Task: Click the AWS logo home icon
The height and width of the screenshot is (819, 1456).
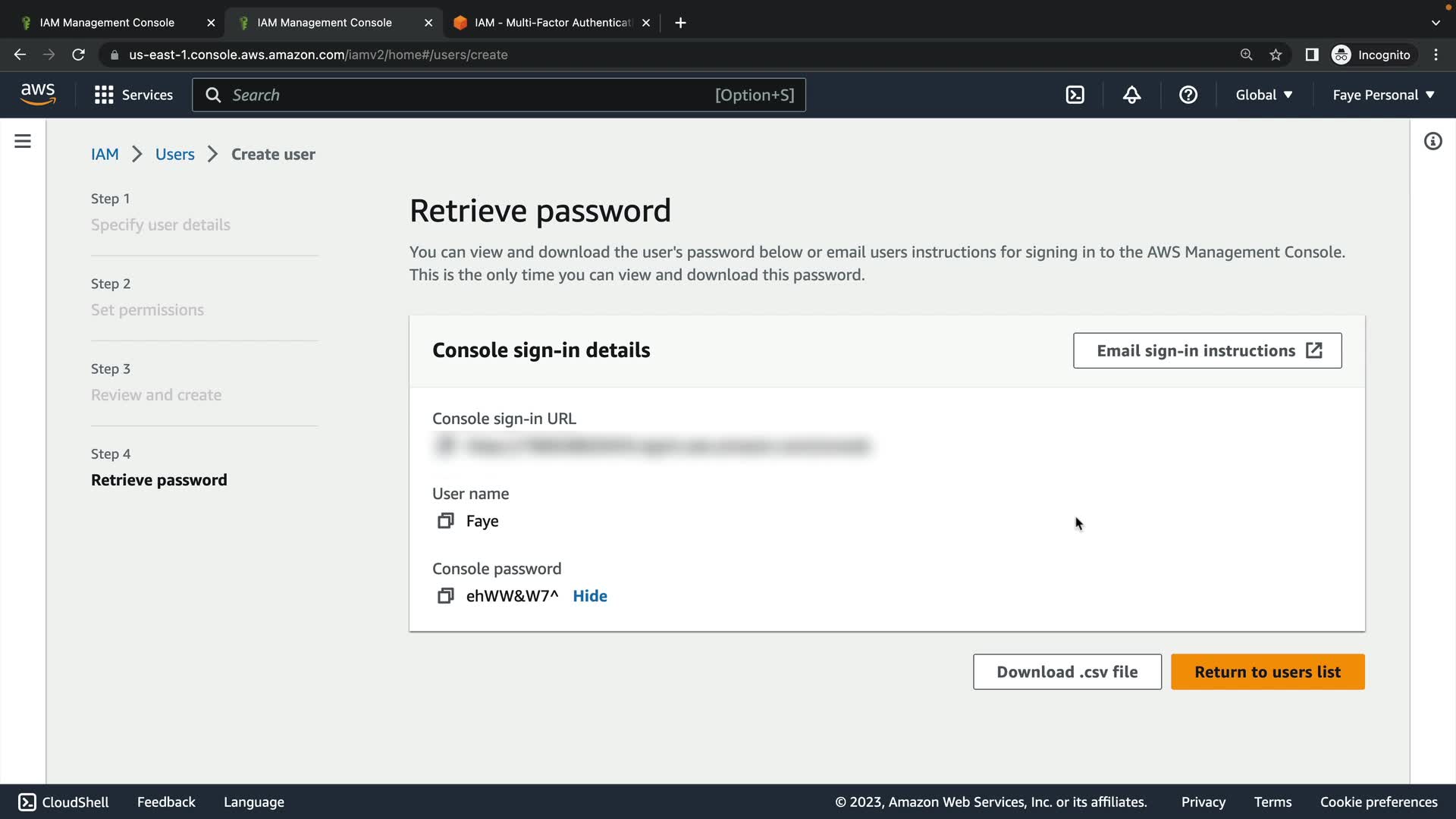Action: 38,94
